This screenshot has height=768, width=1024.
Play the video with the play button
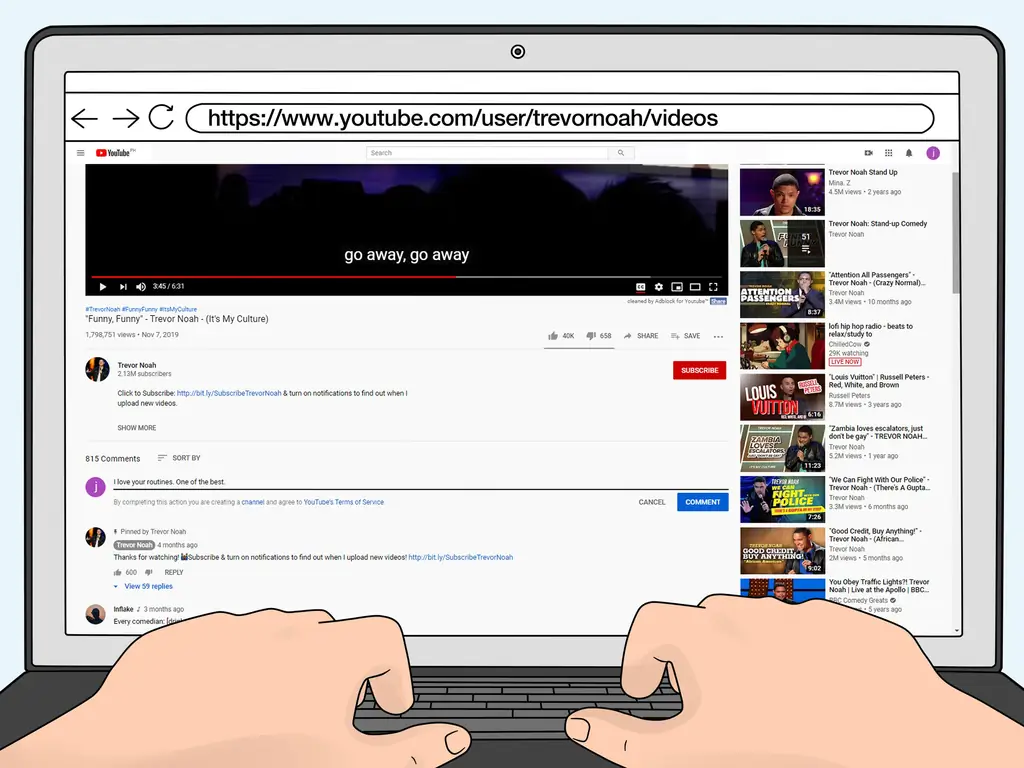103,287
